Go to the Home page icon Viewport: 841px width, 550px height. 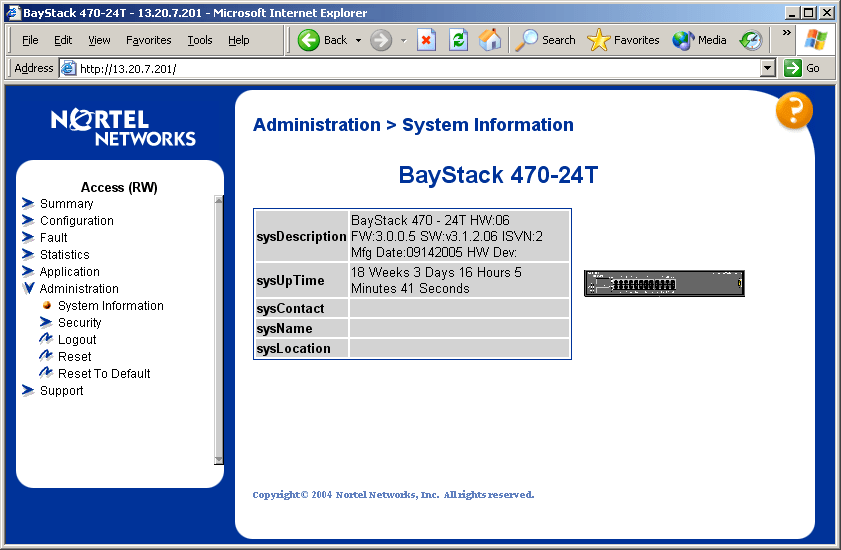pyautogui.click(x=490, y=40)
